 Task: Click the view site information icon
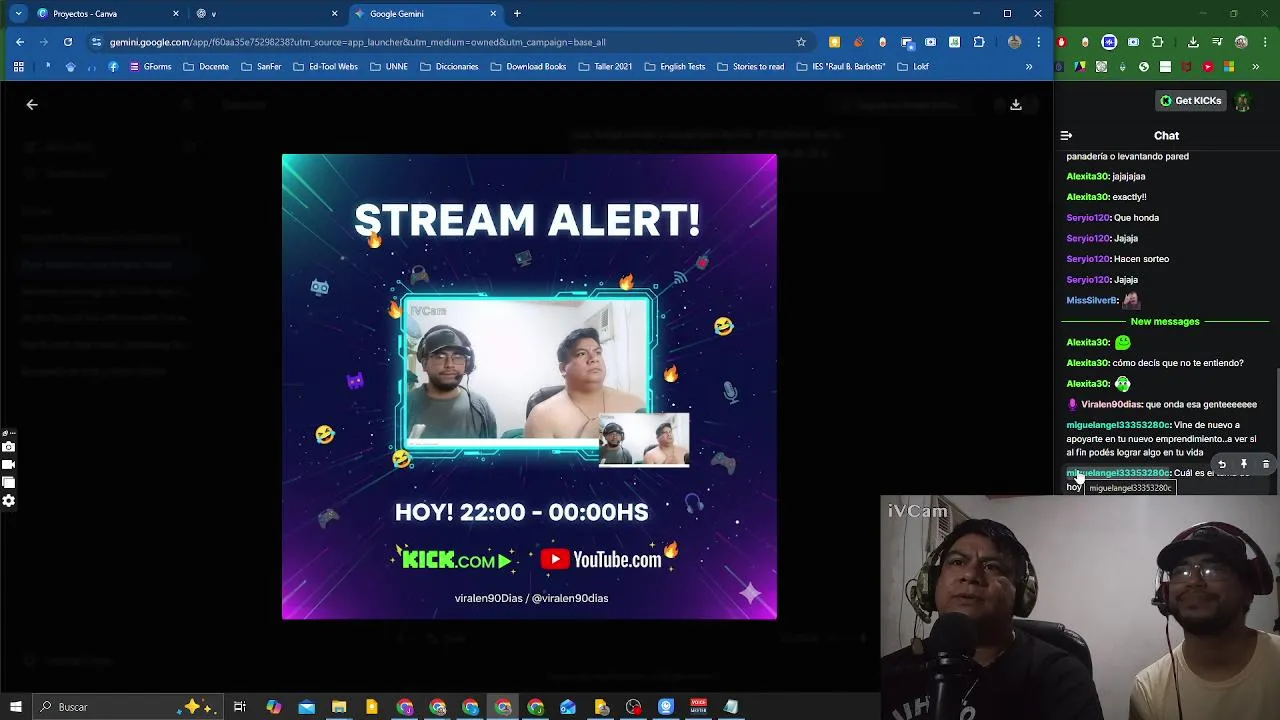click(96, 42)
